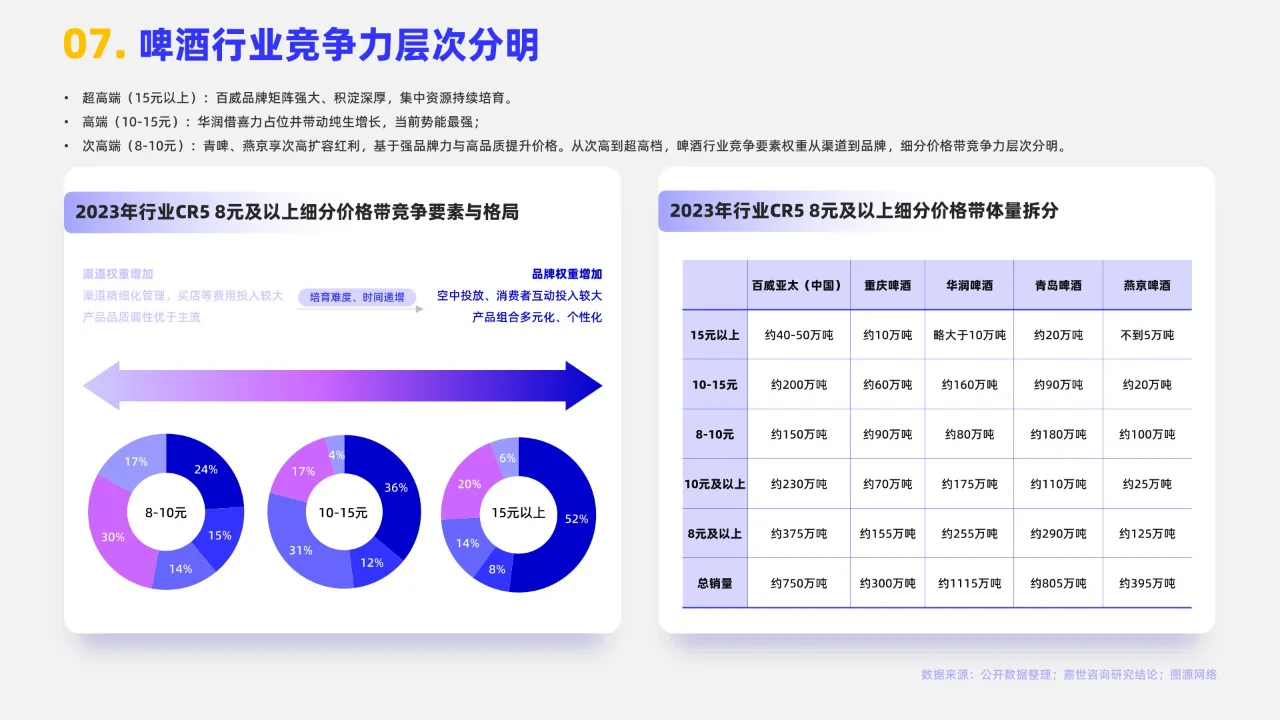
Task: Click the row header 10-15元 in table
Action: click(715, 385)
